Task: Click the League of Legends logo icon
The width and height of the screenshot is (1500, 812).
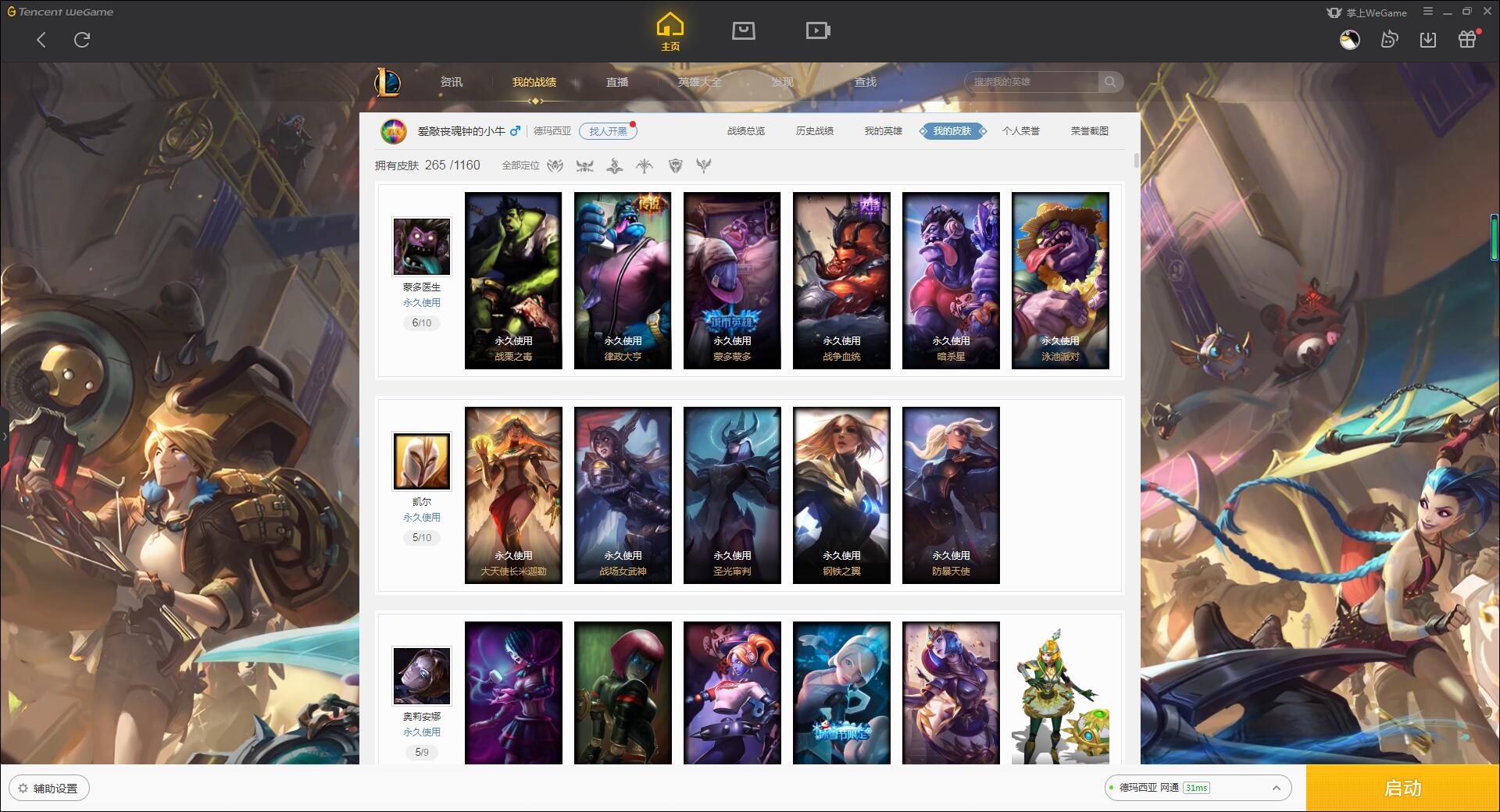Action: (387, 82)
